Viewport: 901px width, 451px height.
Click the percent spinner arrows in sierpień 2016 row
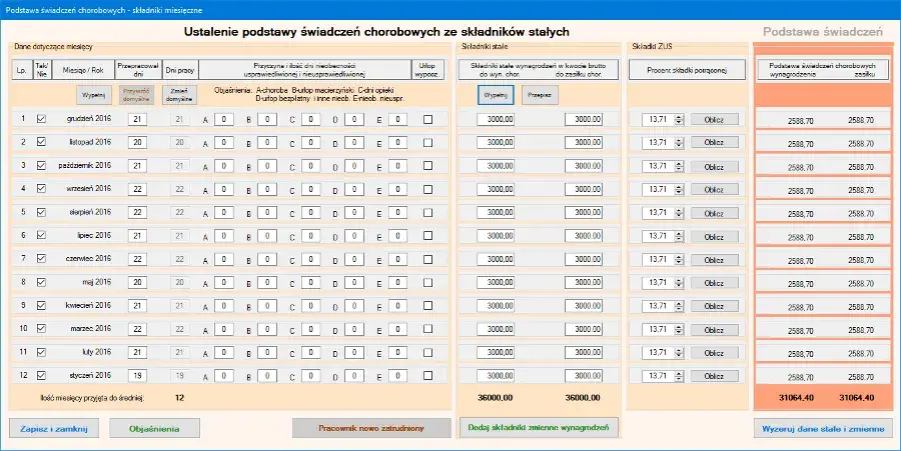point(679,213)
